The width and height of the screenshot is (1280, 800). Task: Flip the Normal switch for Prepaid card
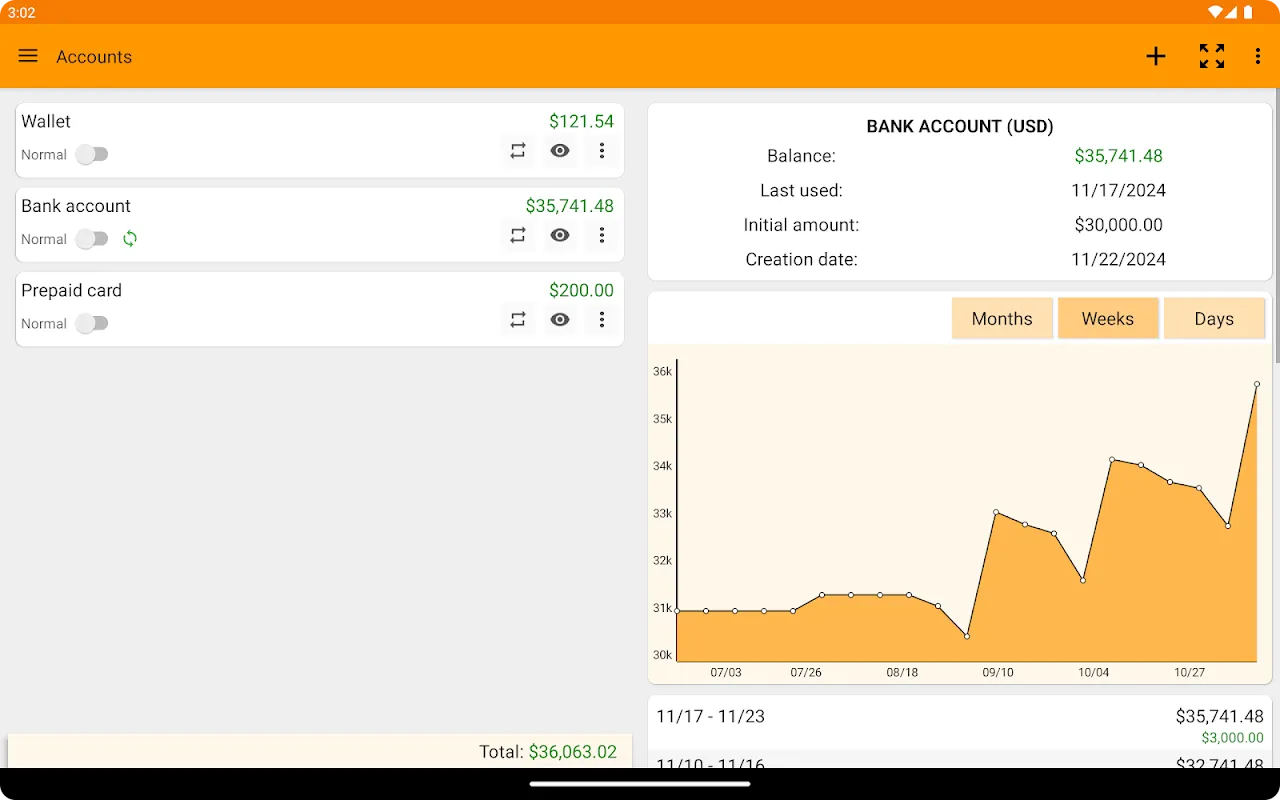(x=92, y=324)
